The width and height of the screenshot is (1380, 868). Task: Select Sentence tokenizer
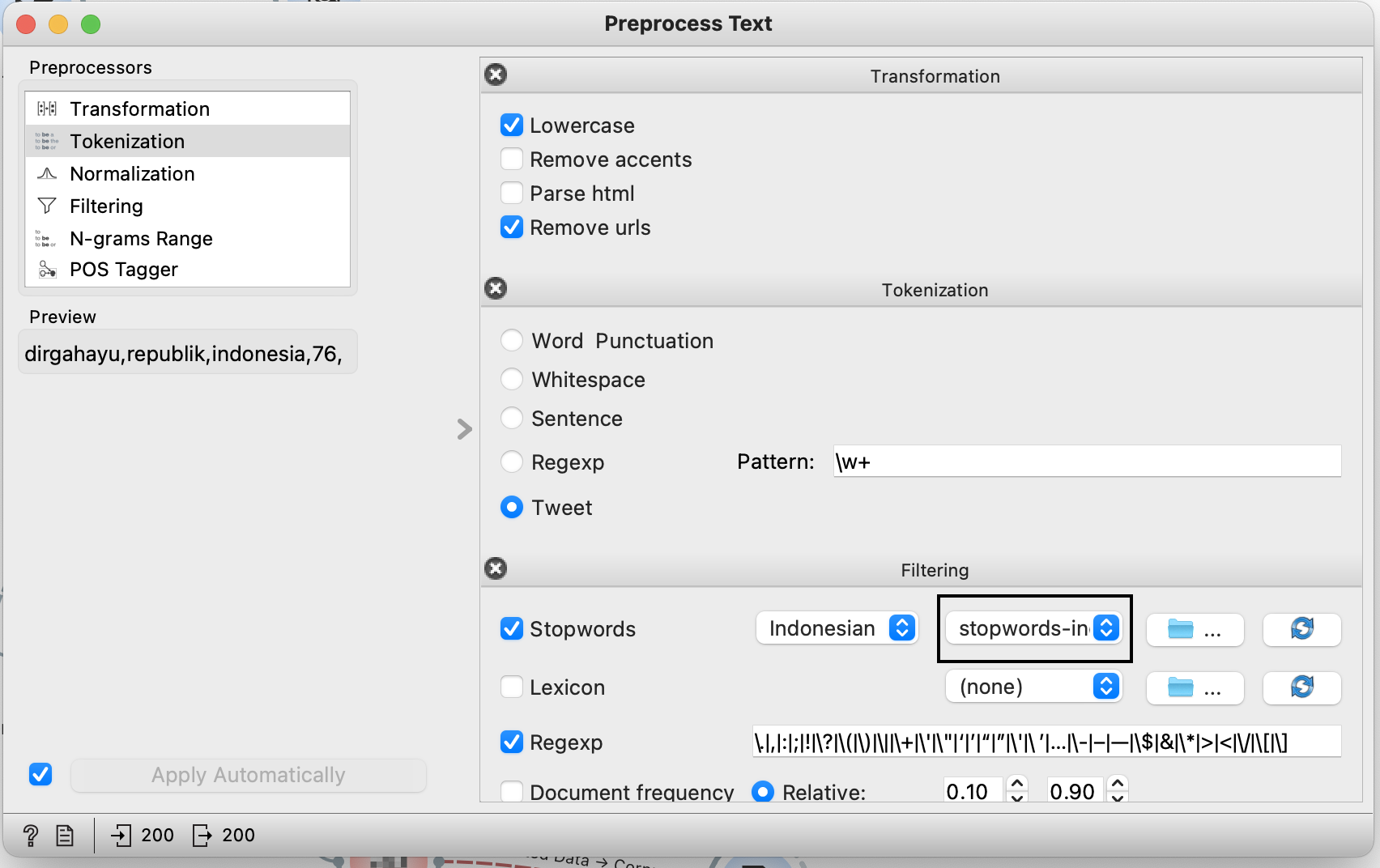[512, 418]
